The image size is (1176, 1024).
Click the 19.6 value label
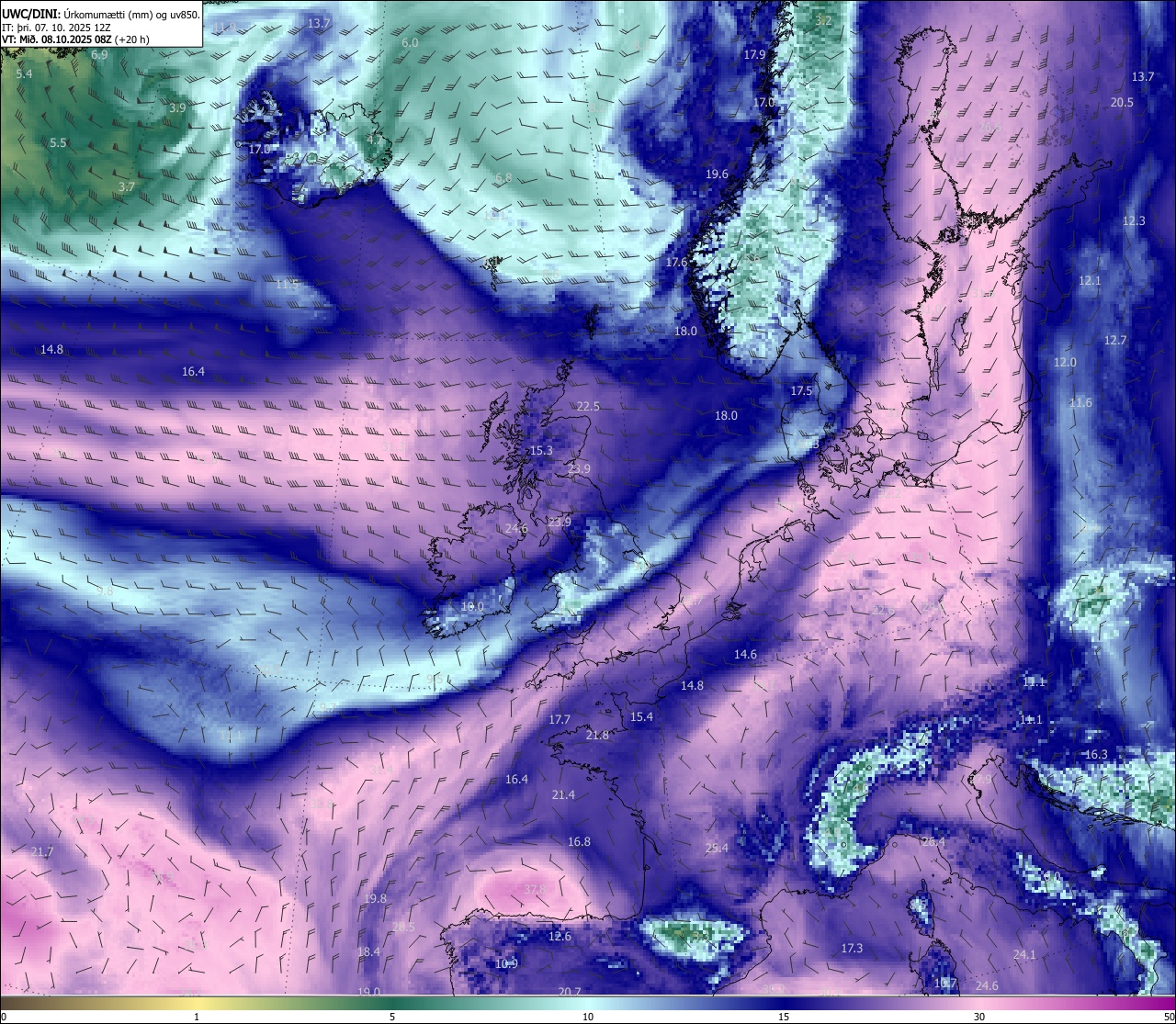pyautogui.click(x=717, y=174)
